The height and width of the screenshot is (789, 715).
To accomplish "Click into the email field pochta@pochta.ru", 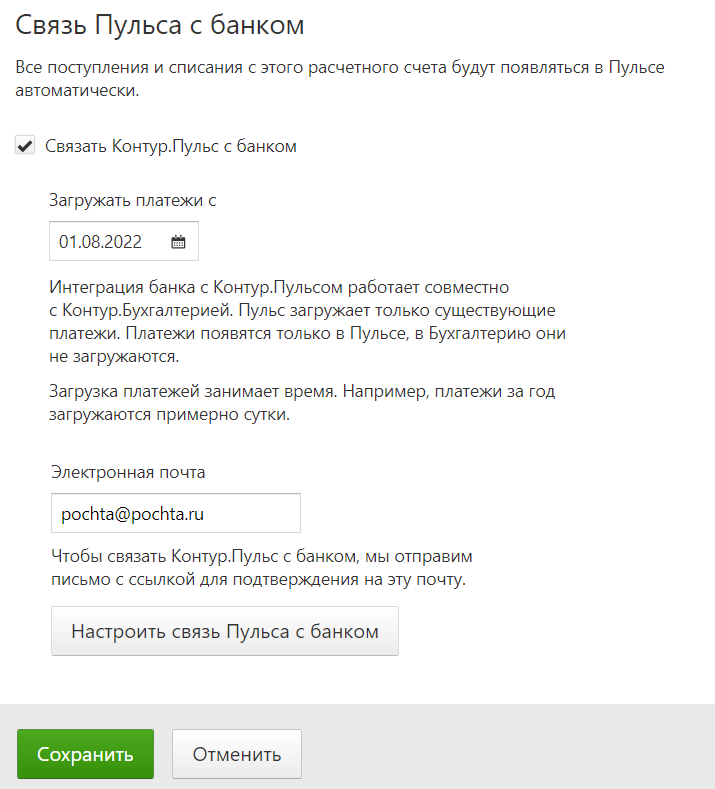I will pos(176,513).
